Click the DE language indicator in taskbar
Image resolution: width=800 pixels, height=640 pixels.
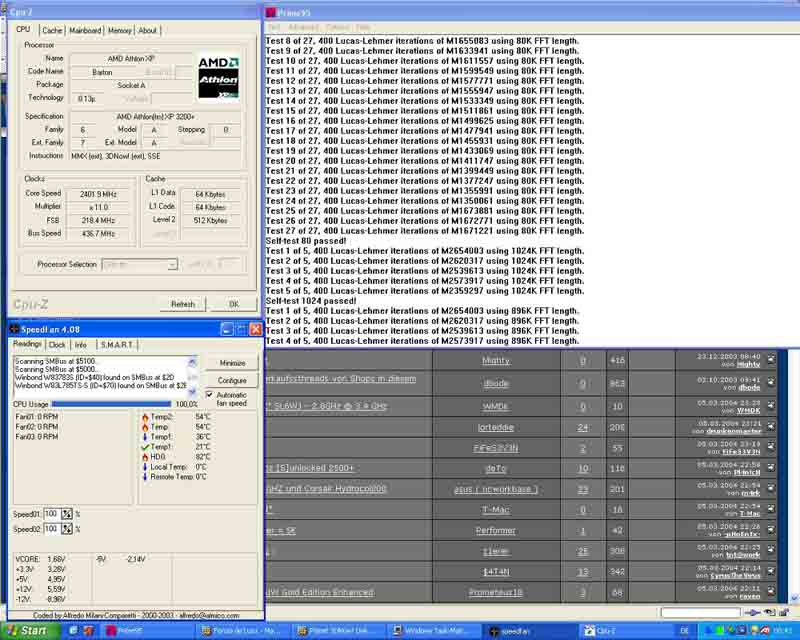pos(685,631)
